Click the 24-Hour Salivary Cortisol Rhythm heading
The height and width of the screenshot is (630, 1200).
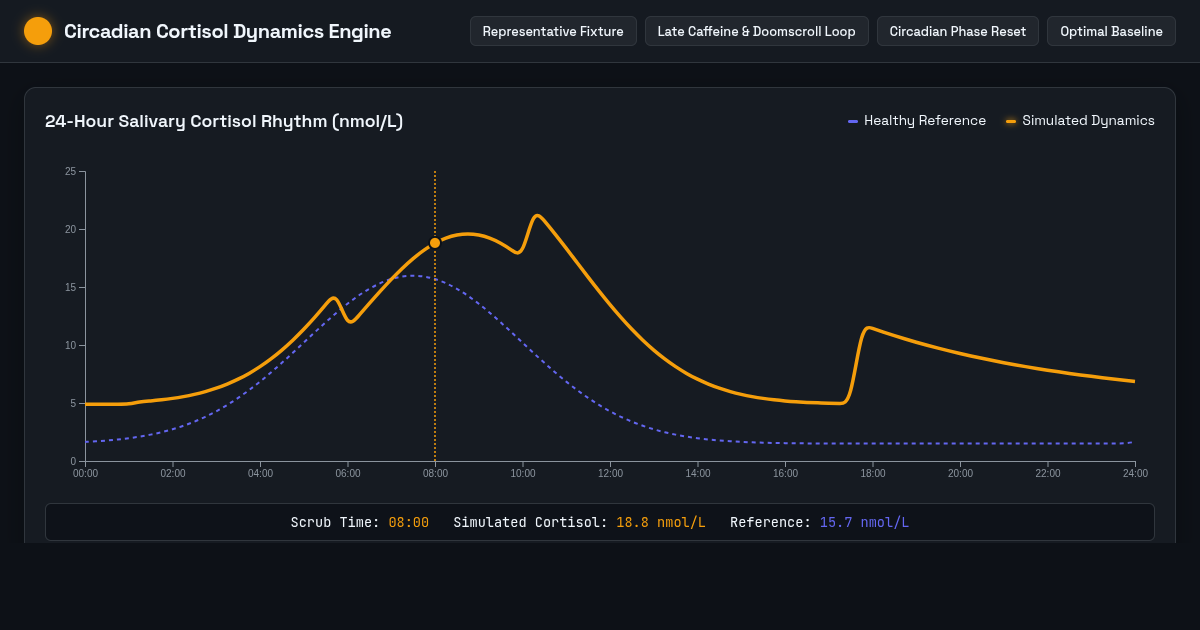pos(224,121)
